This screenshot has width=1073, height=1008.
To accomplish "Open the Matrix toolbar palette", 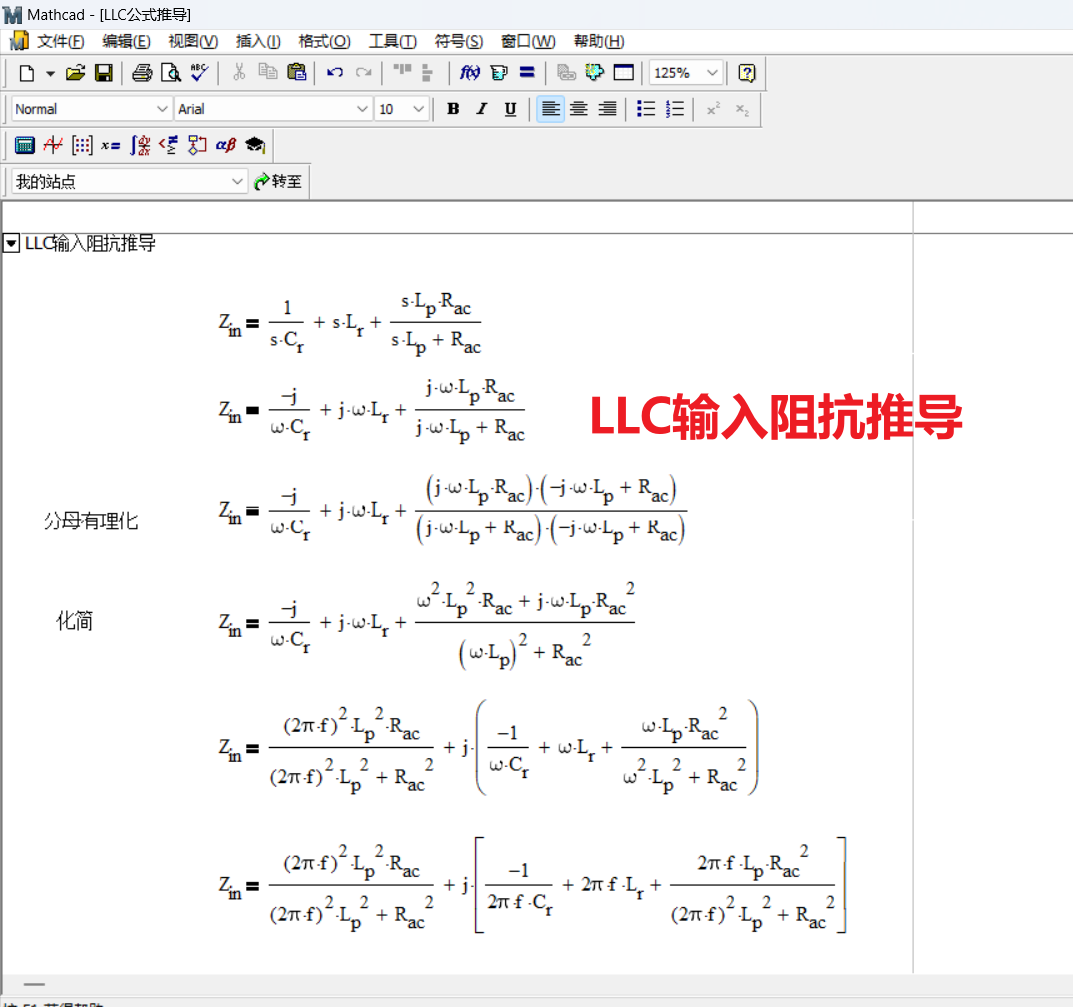I will 82,145.
